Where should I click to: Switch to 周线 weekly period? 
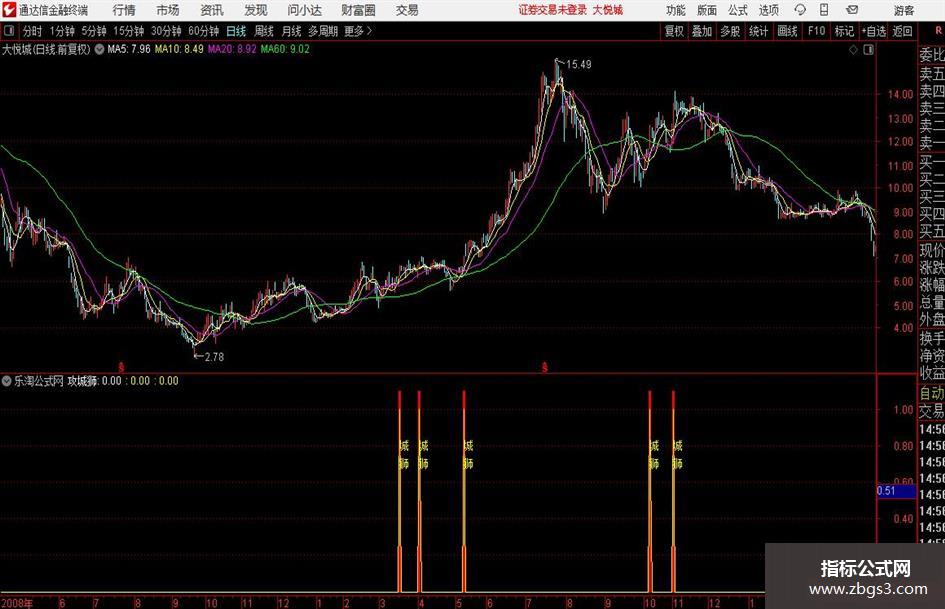click(264, 31)
